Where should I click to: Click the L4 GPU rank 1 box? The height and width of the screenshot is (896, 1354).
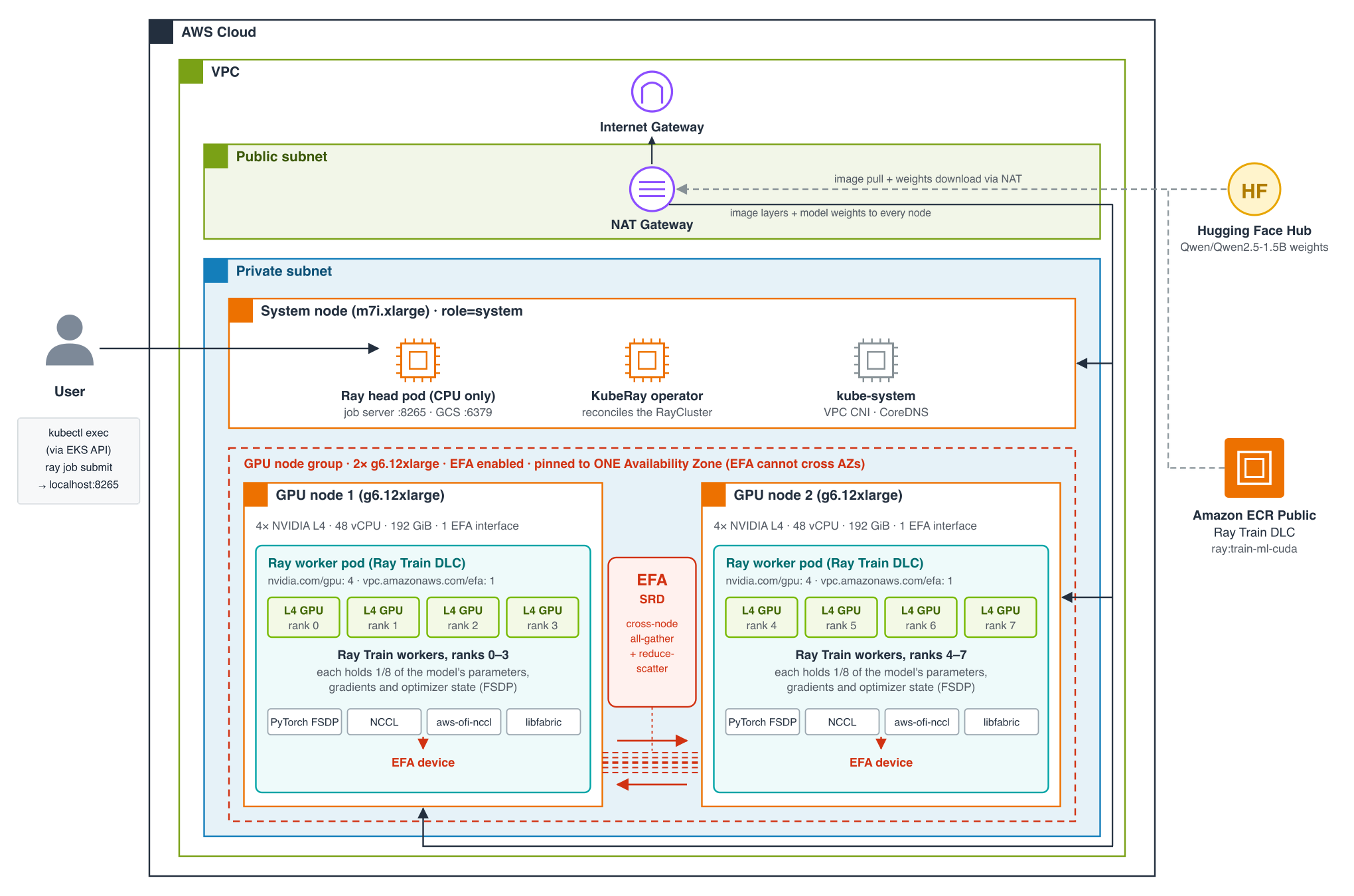pyautogui.click(x=383, y=617)
